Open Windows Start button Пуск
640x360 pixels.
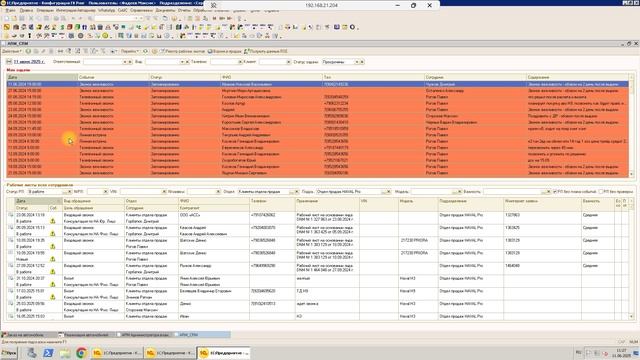coord(9,353)
